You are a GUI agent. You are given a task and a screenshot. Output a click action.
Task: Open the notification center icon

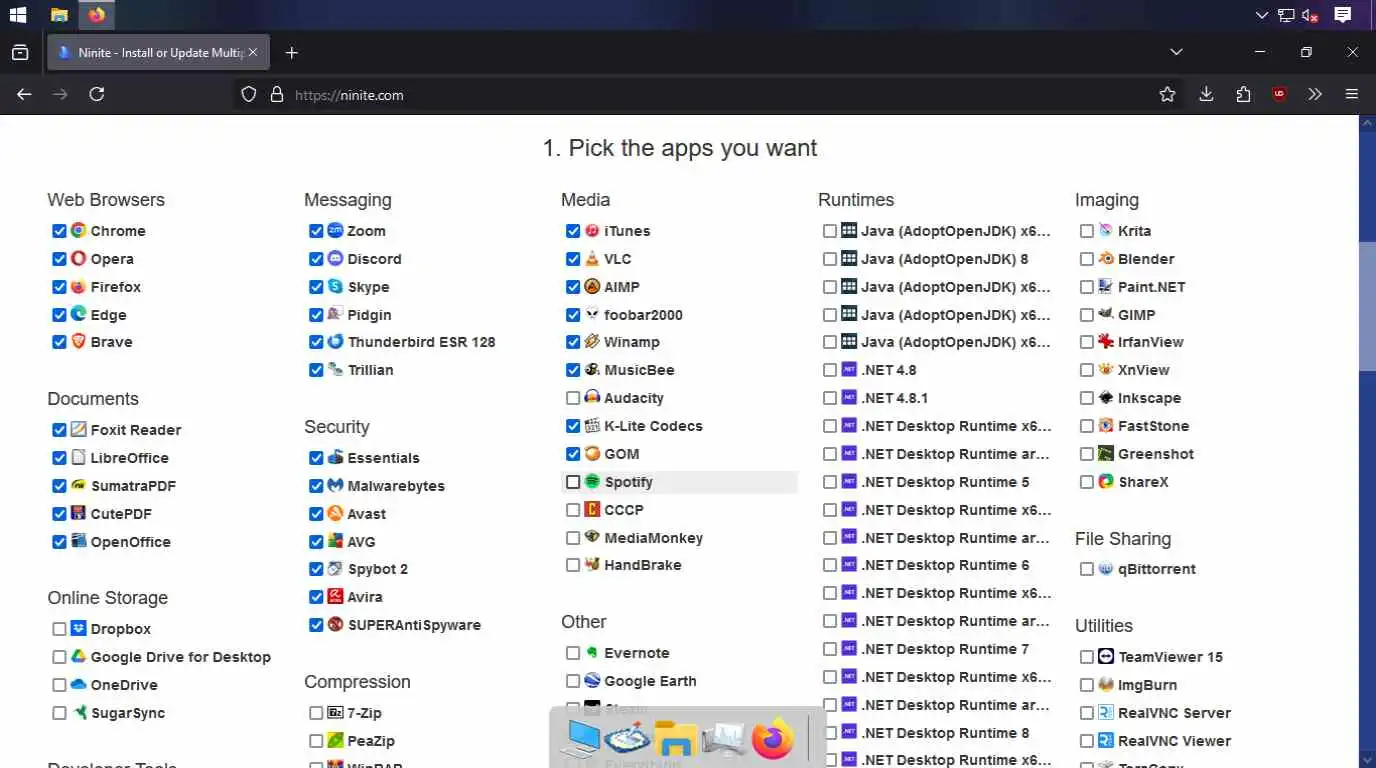pyautogui.click(x=1343, y=15)
